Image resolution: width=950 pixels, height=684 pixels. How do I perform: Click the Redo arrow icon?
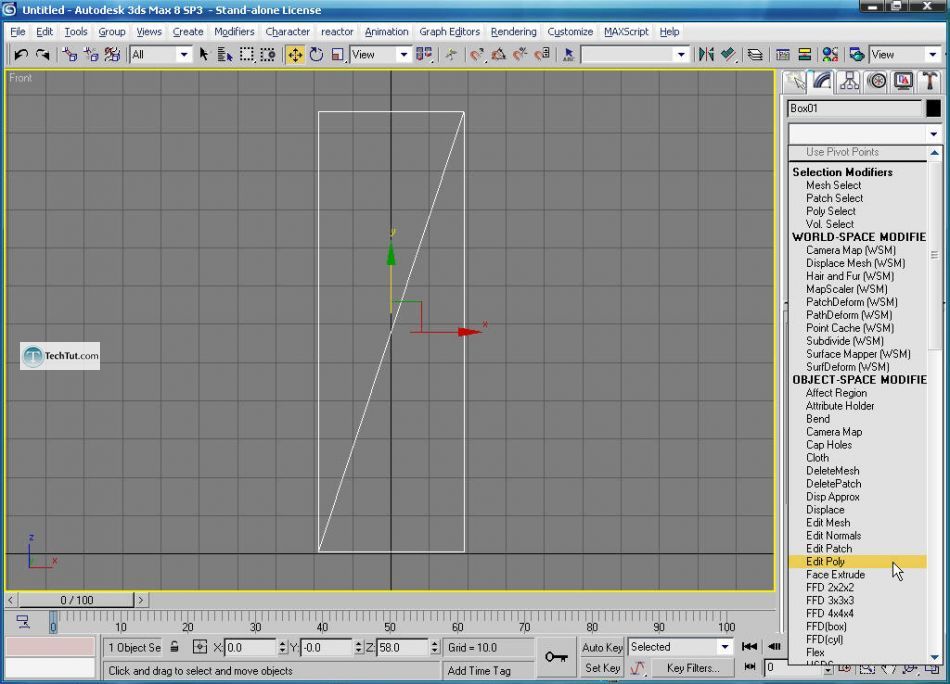point(42,55)
